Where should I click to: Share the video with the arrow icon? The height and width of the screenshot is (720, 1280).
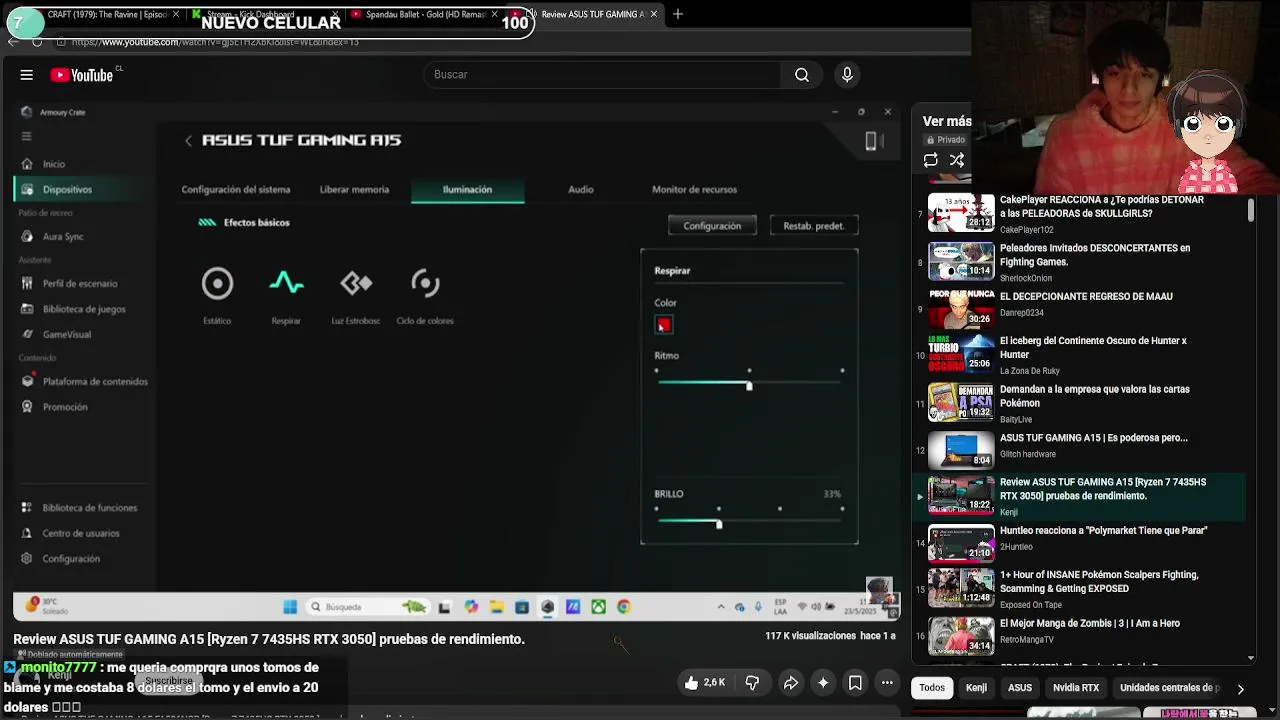pos(790,683)
